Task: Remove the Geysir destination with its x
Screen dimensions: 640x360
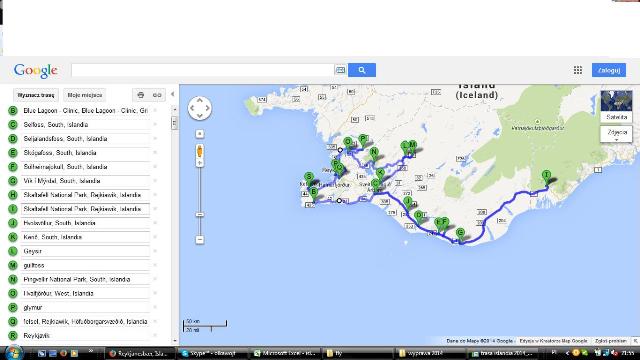Action: coord(155,251)
